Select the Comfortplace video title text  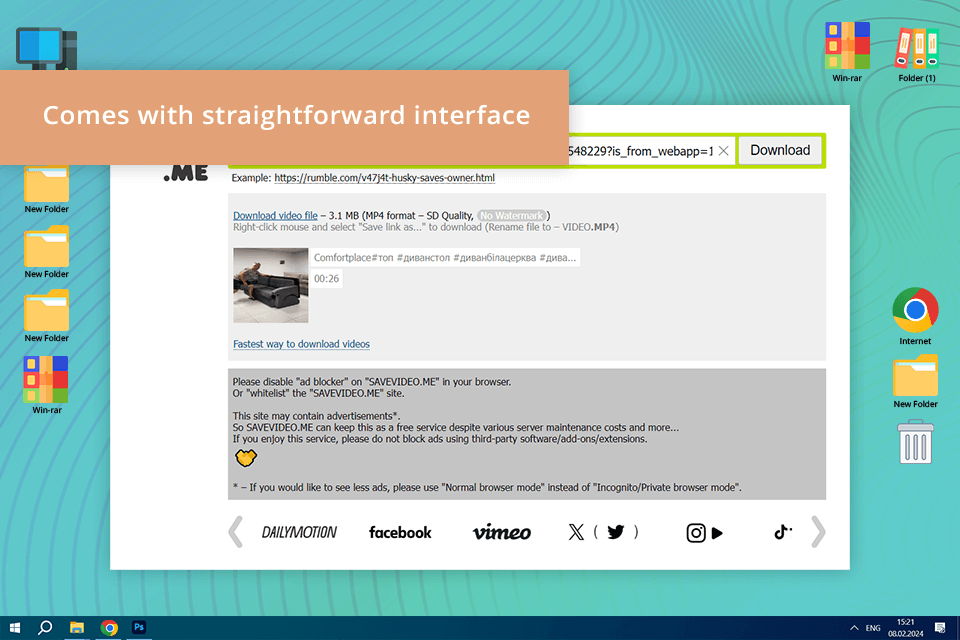tap(445, 258)
